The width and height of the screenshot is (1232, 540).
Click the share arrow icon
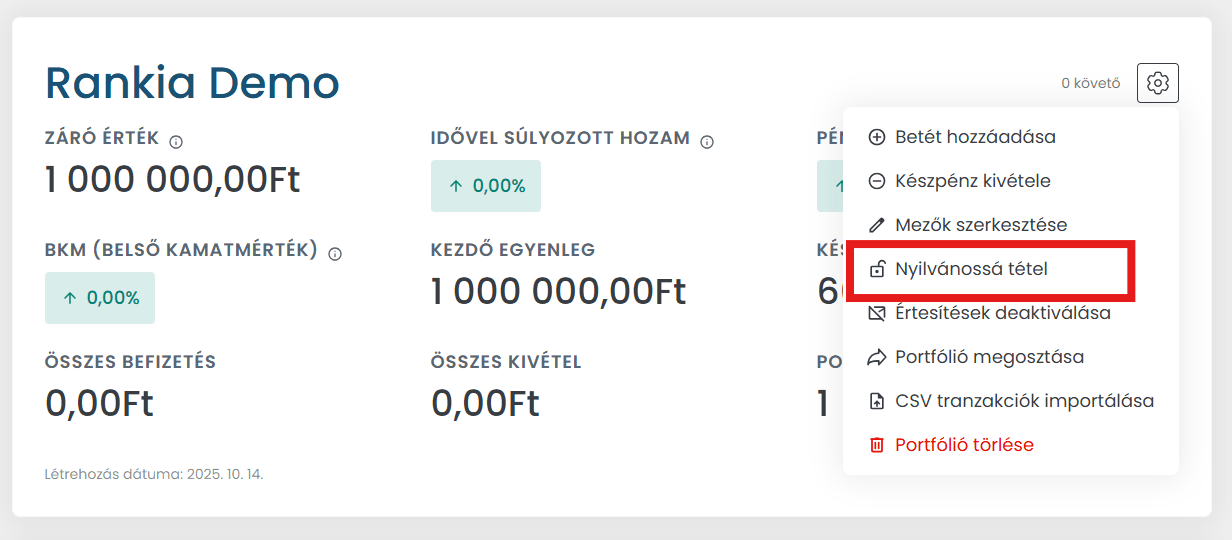[x=877, y=357]
